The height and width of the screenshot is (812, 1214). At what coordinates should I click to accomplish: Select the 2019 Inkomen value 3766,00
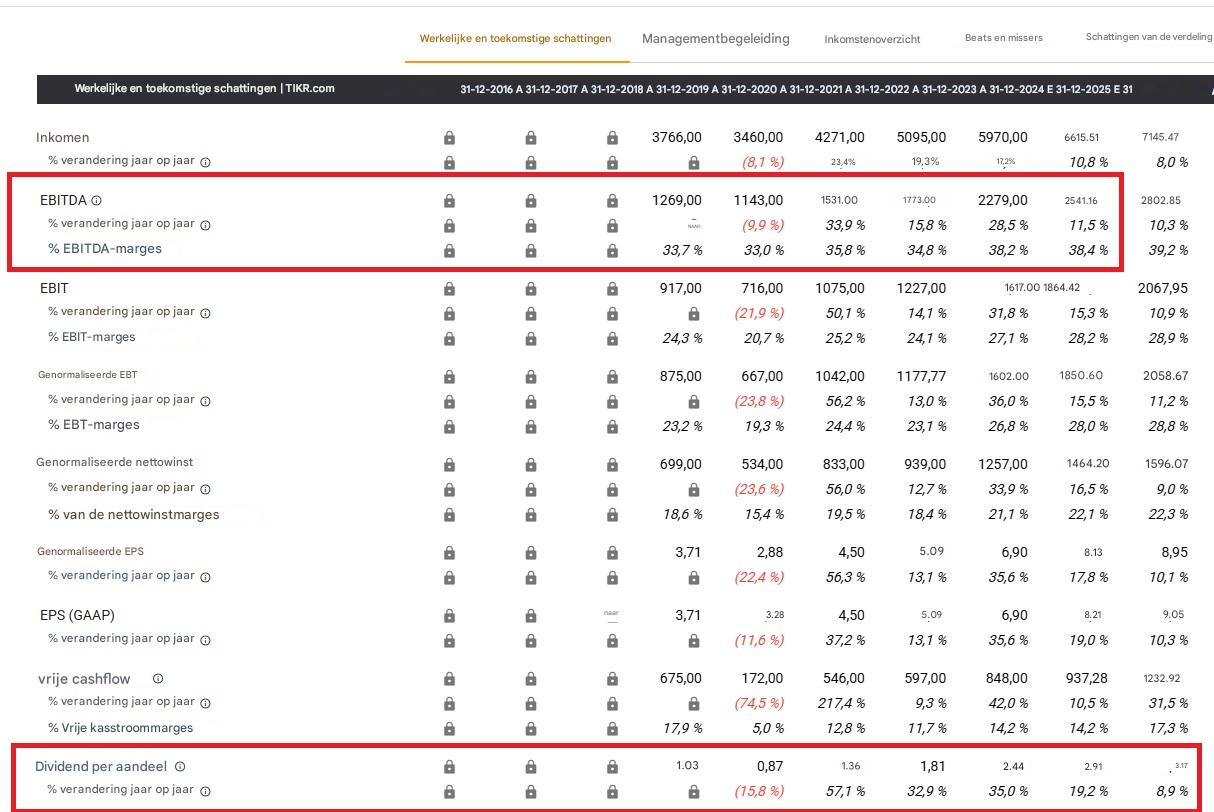tap(677, 137)
